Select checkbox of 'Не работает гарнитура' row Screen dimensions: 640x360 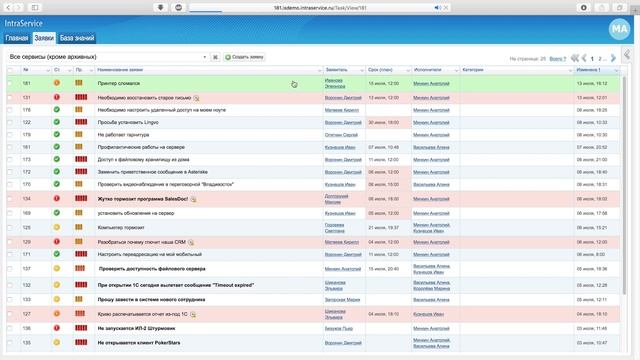(x=10, y=135)
